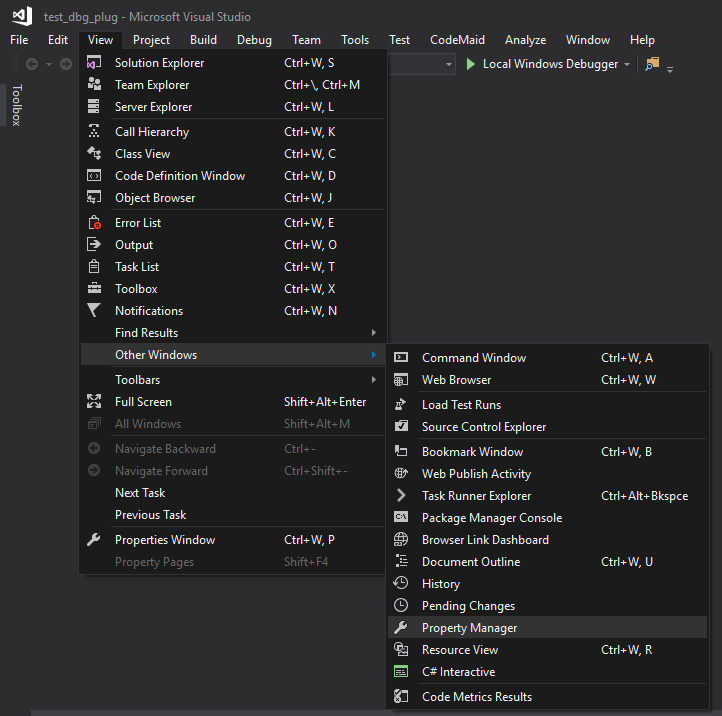Expand the Find Results submenu
722x716 pixels.
[373, 332]
